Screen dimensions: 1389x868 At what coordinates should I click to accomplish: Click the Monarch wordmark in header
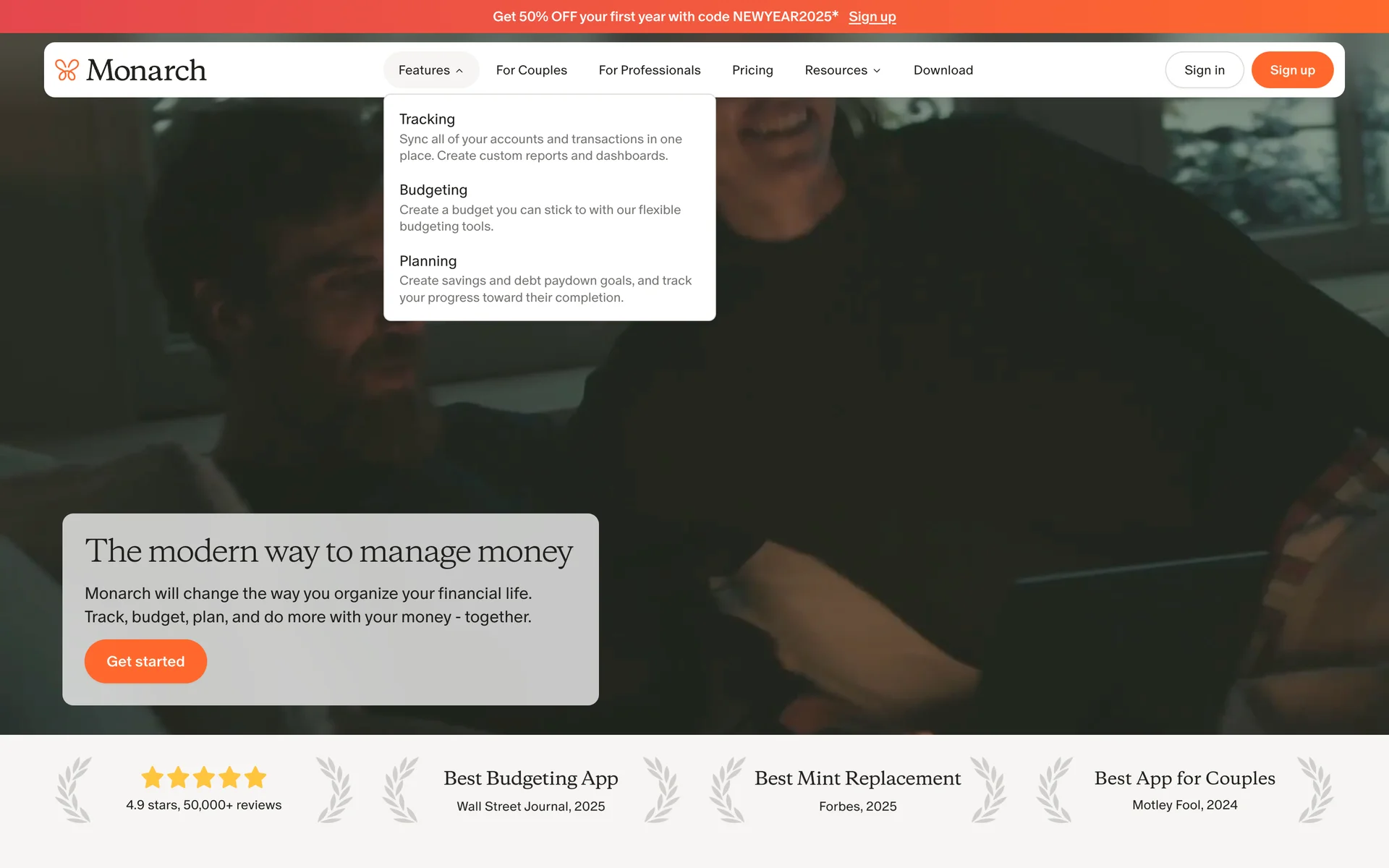[146, 70]
